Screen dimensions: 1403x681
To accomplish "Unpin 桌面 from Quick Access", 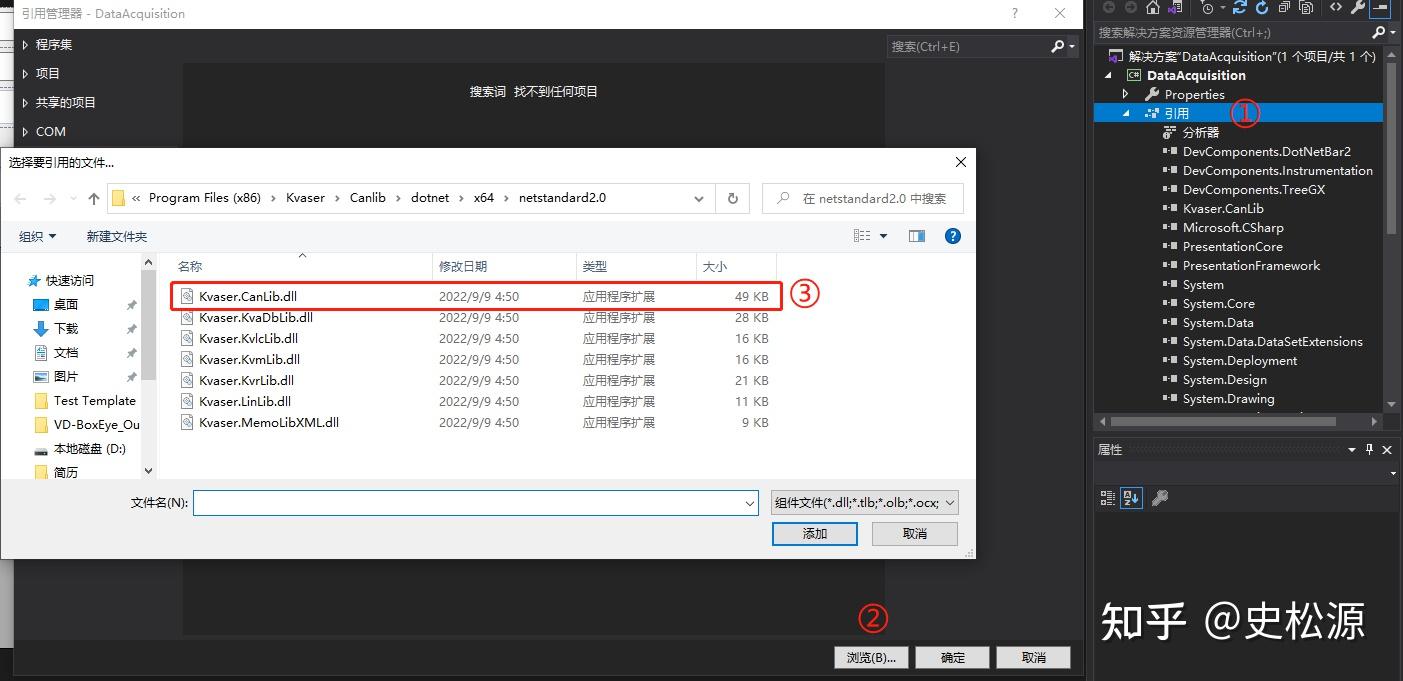I will [x=130, y=304].
